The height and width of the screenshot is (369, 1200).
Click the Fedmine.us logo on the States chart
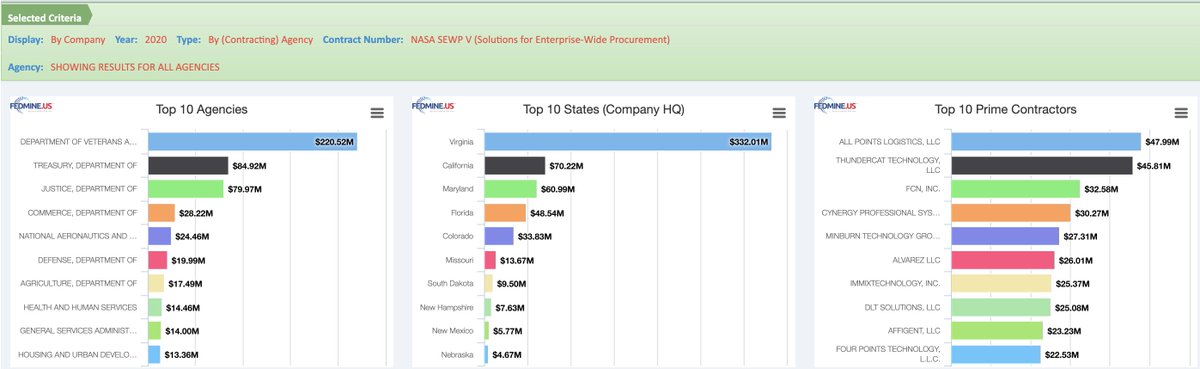click(433, 105)
